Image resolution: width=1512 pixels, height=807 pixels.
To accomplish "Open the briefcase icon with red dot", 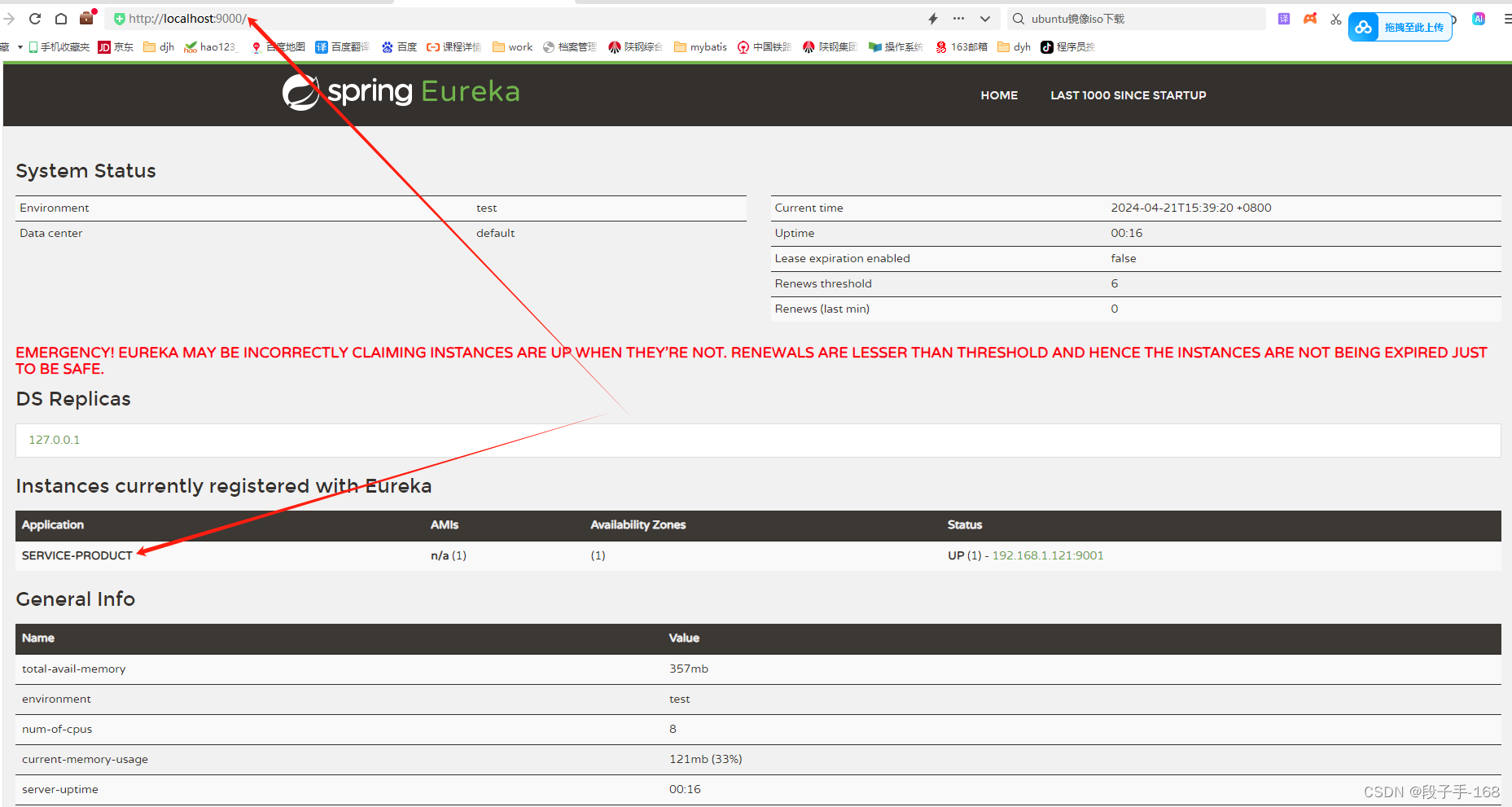I will coord(87,18).
